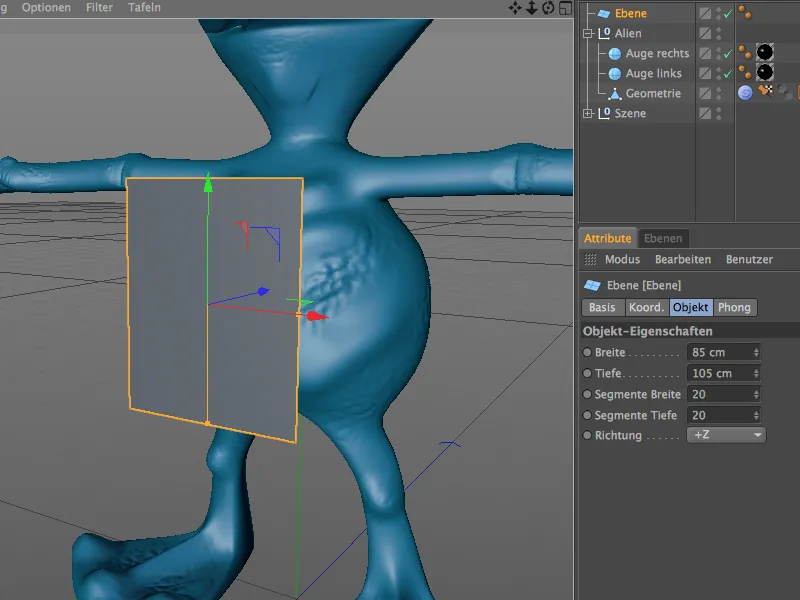Click the plane icon beside Ebene [Ebene] header
The image size is (800, 600).
(x=592, y=285)
